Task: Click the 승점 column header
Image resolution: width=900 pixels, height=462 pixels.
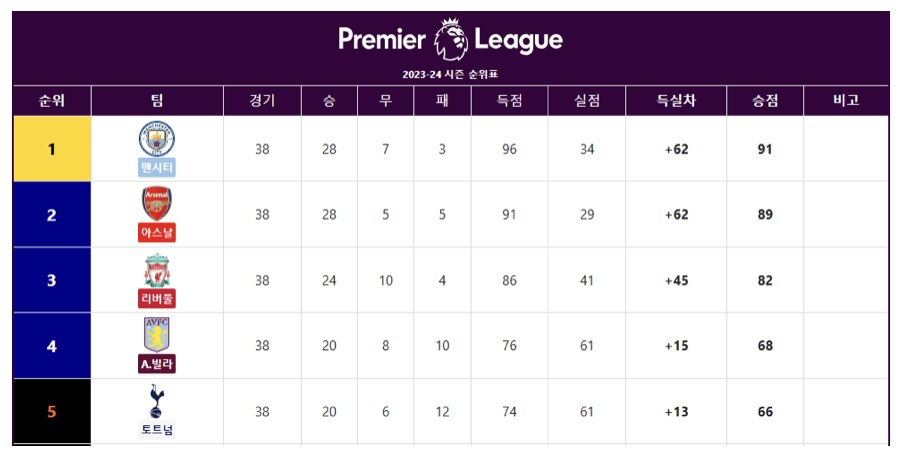Action: (x=765, y=101)
